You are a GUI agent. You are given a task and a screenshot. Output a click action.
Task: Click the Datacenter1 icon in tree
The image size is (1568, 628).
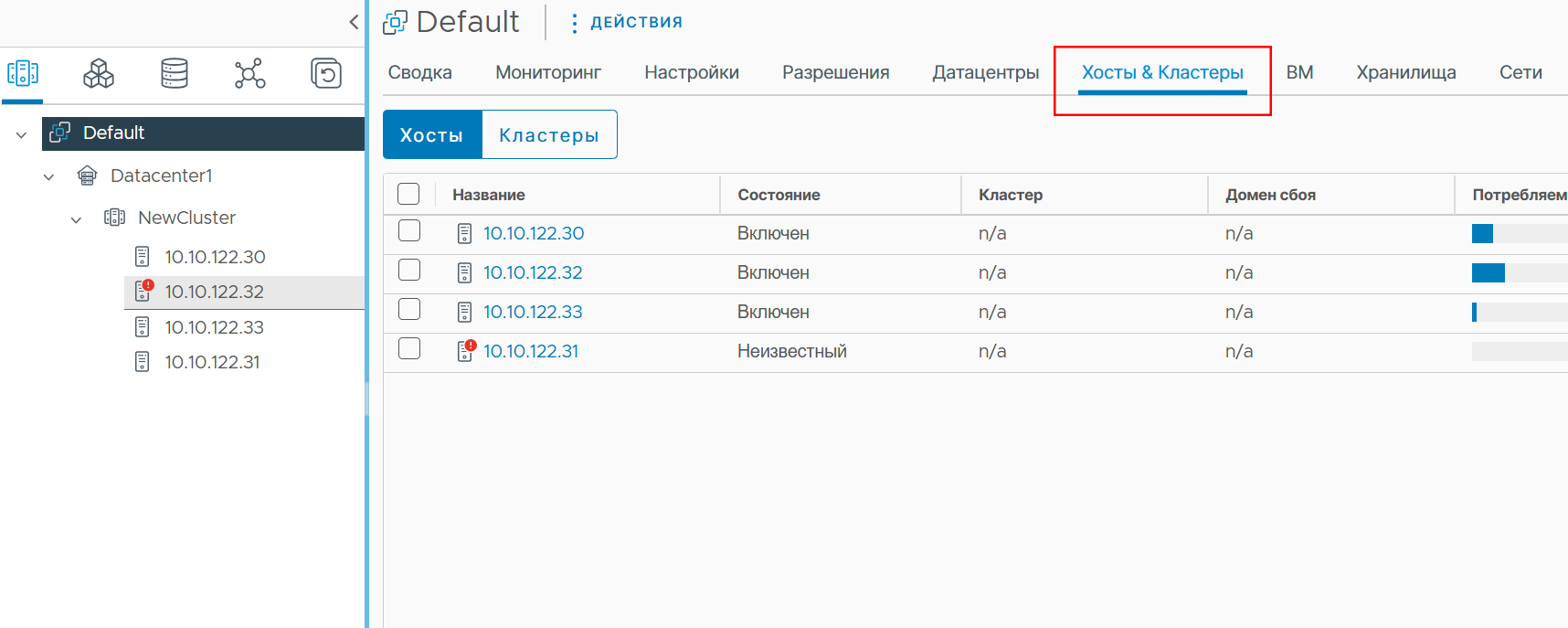tap(87, 176)
